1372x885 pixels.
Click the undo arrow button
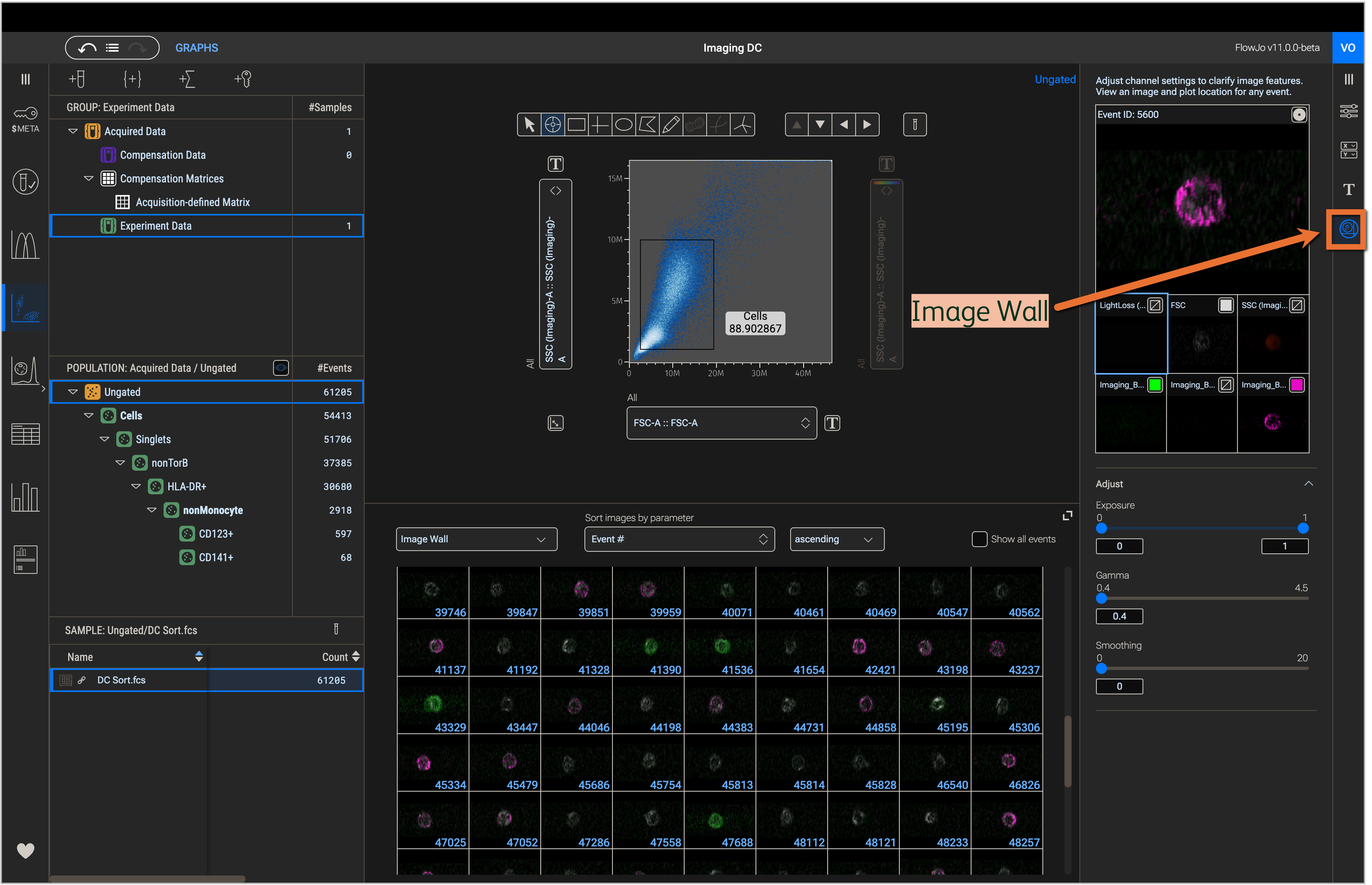click(x=87, y=48)
